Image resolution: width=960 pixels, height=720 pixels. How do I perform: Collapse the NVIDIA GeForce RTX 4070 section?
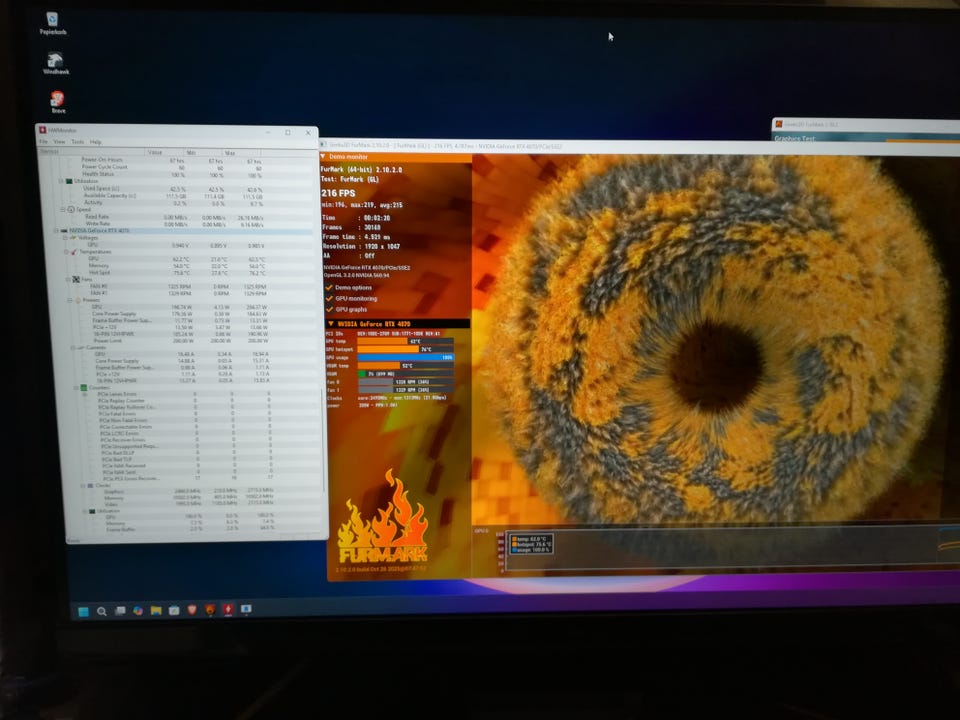[x=331, y=324]
